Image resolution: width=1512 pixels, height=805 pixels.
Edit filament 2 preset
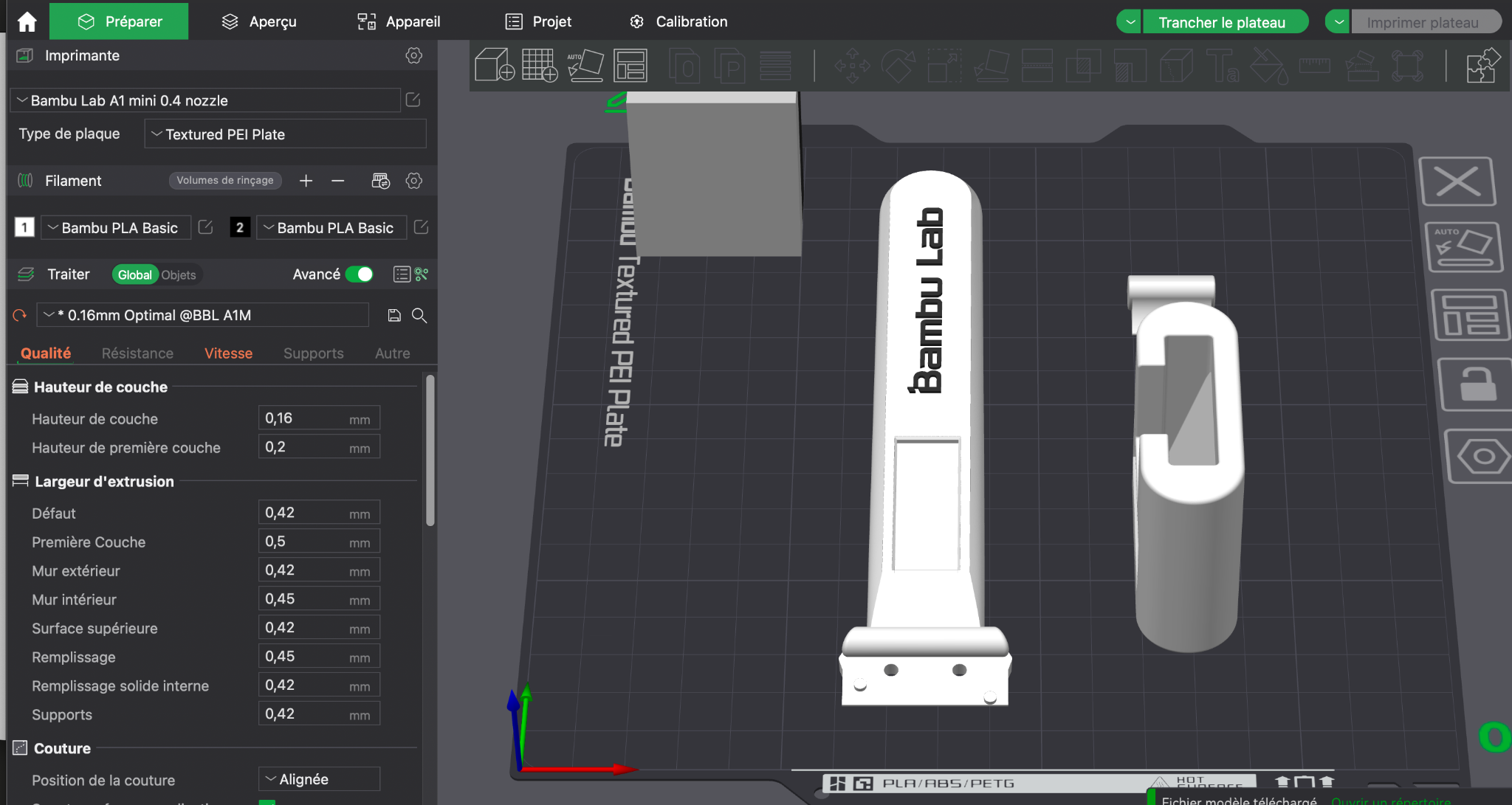coord(421,227)
